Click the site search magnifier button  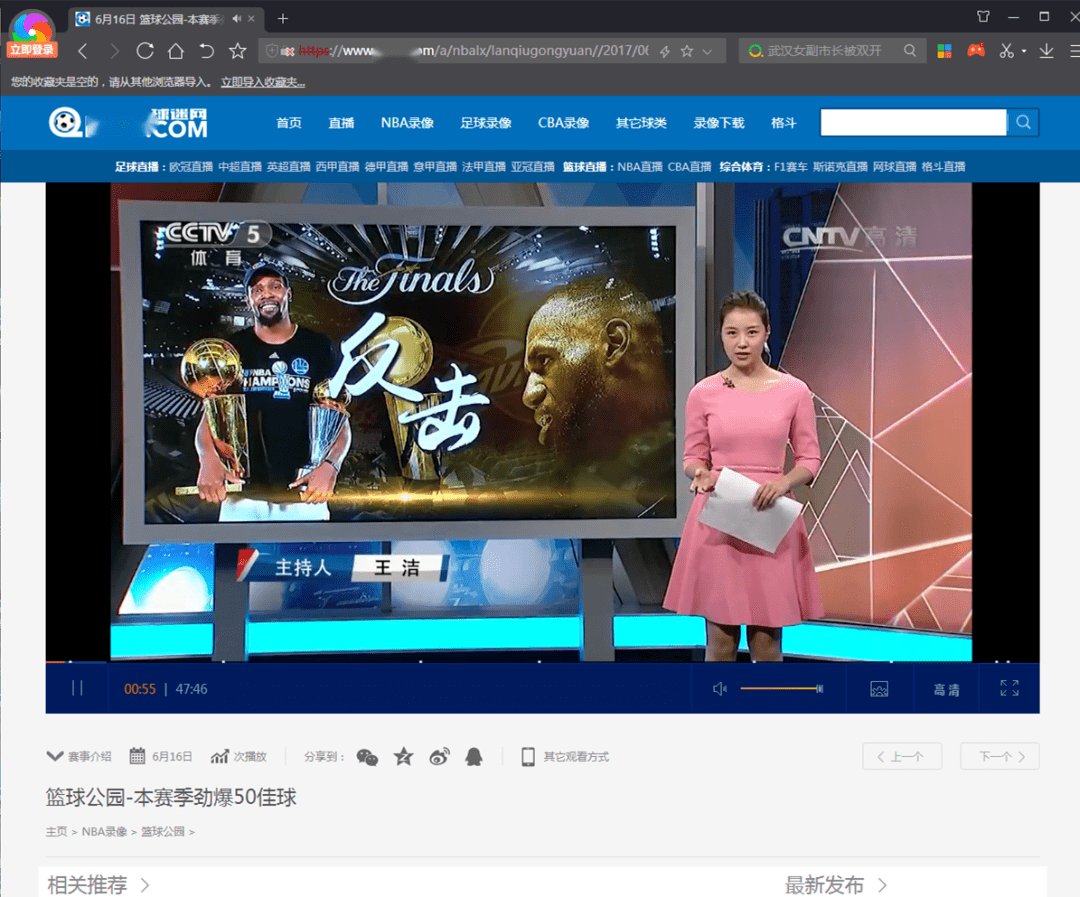[1023, 122]
